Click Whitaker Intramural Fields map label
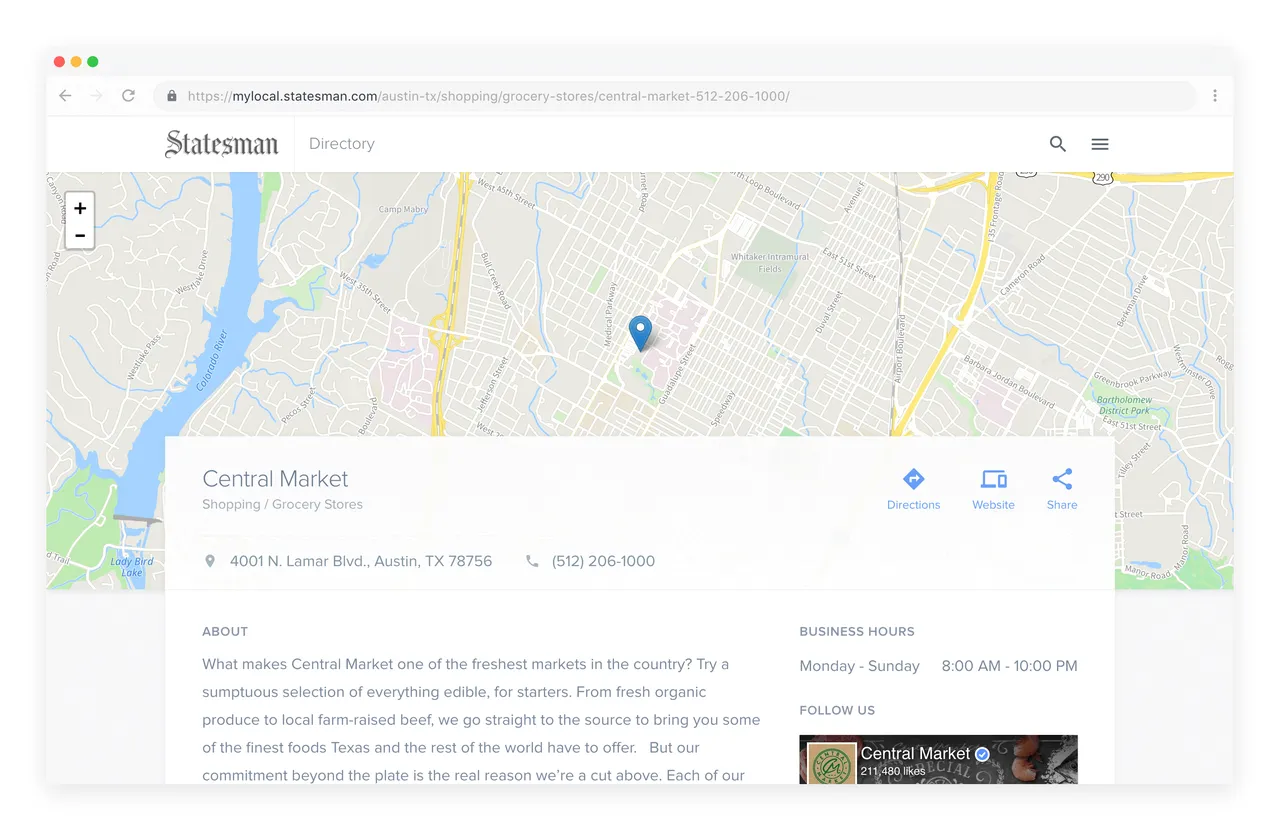Image resolution: width=1280 pixels, height=830 pixels. click(x=769, y=262)
